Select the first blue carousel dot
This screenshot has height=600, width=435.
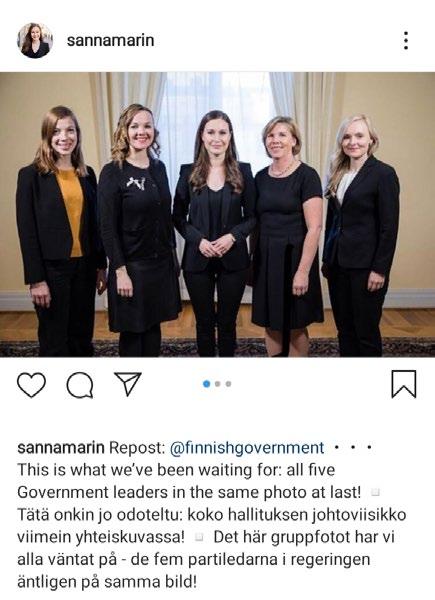tap(207, 384)
